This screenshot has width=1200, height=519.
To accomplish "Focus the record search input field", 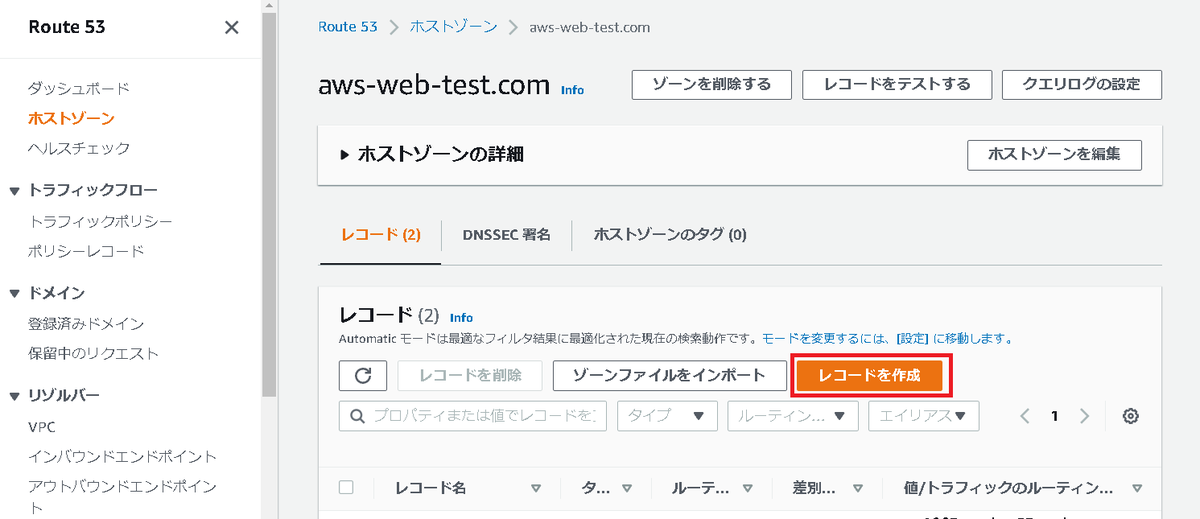I will (486, 416).
